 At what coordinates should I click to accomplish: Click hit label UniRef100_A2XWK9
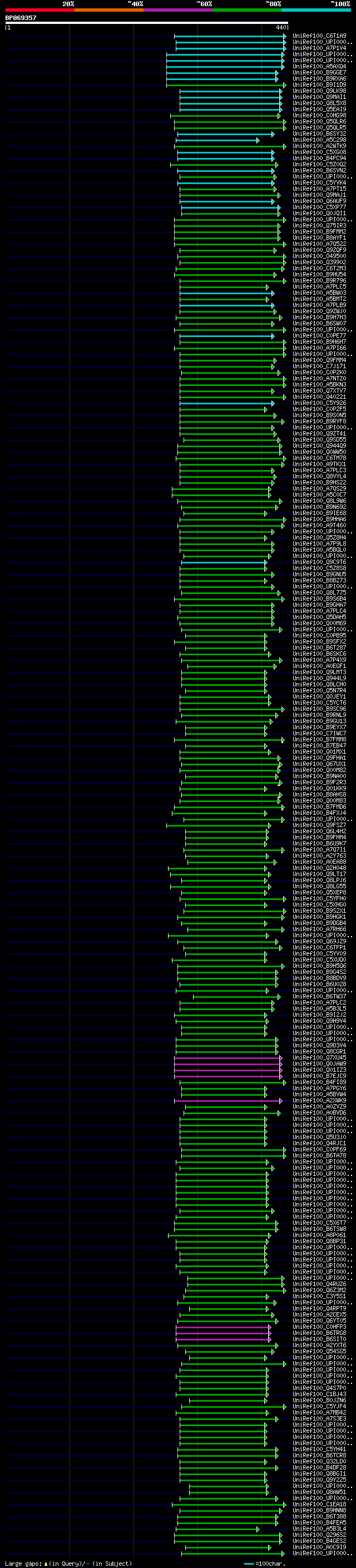pyautogui.click(x=319, y=1101)
